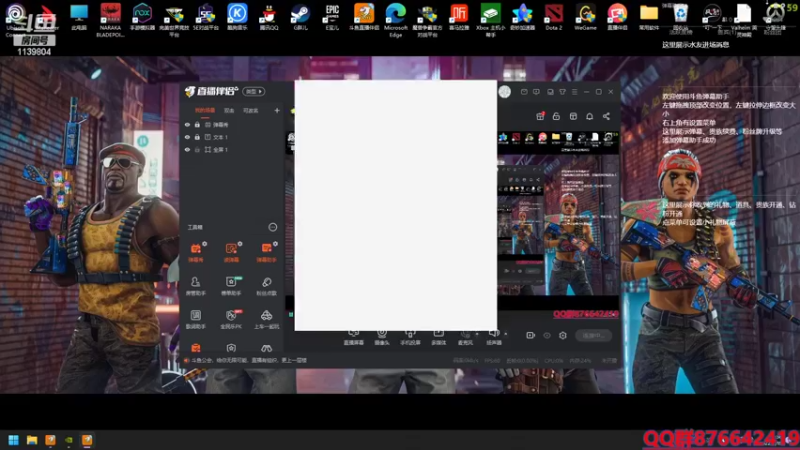The width and height of the screenshot is (800, 450).
Task: Add a 摄像头 camera source
Action: (x=382, y=338)
